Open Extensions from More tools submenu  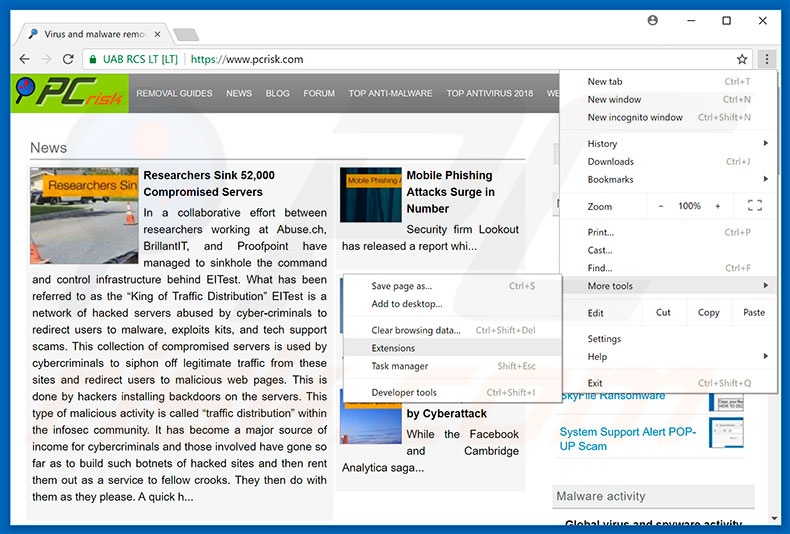point(452,348)
